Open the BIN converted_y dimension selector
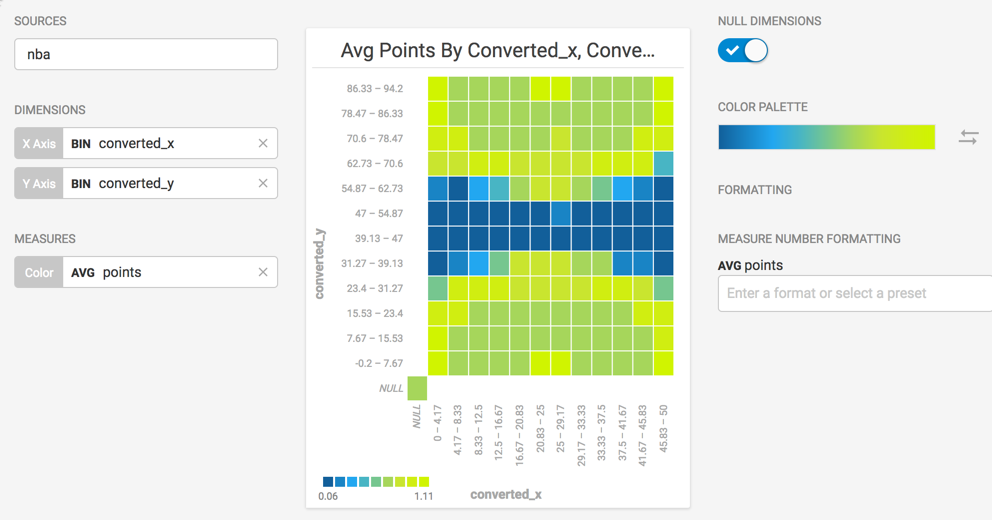The width and height of the screenshot is (992, 520). pyautogui.click(x=160, y=183)
